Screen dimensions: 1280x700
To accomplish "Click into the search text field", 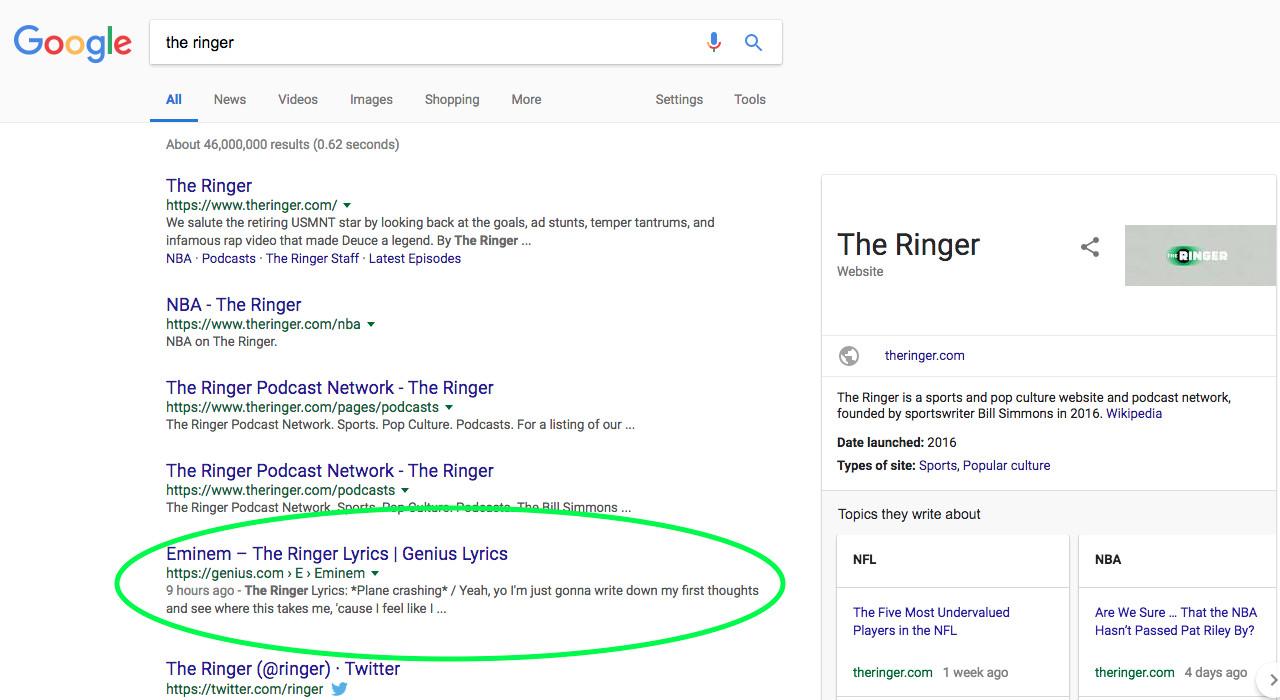I will pyautogui.click(x=420, y=42).
